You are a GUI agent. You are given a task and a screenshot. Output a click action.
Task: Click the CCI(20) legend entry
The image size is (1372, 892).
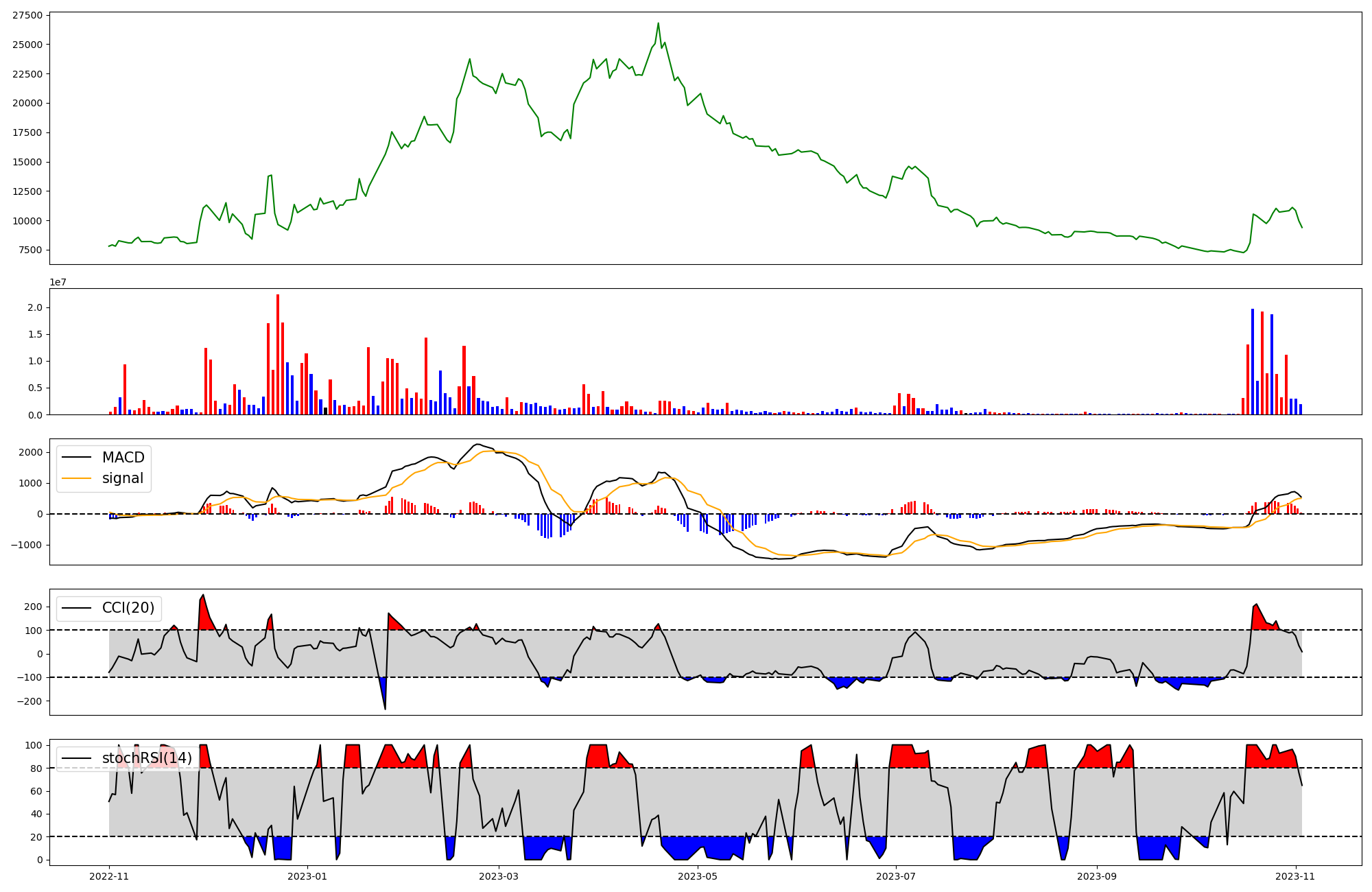tap(128, 608)
